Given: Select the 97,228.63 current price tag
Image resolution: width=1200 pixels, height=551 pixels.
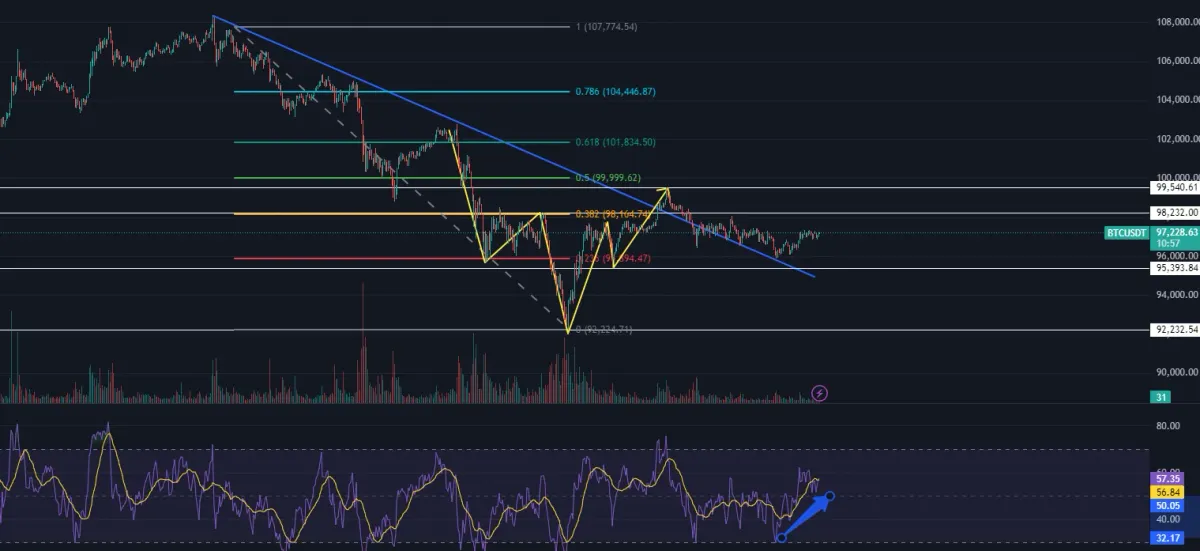Looking at the screenshot, I should pyautogui.click(x=1173, y=232).
